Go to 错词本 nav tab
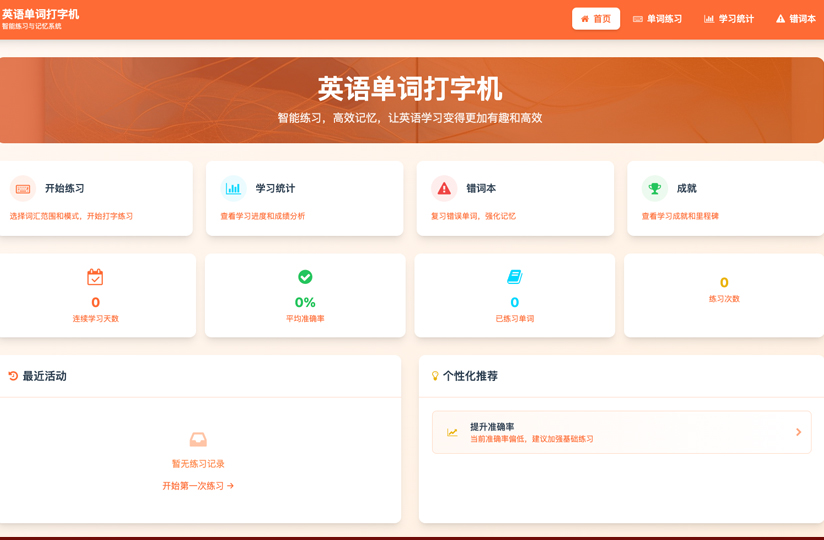Viewport: 824px width, 540px height. [796, 19]
